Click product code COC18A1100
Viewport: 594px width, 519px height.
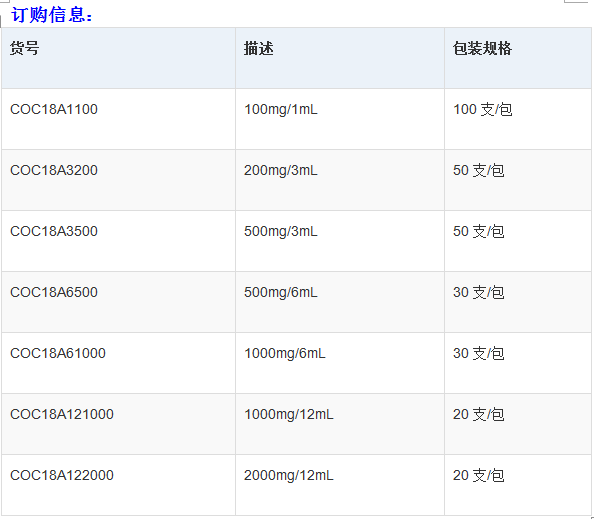(x=54, y=109)
